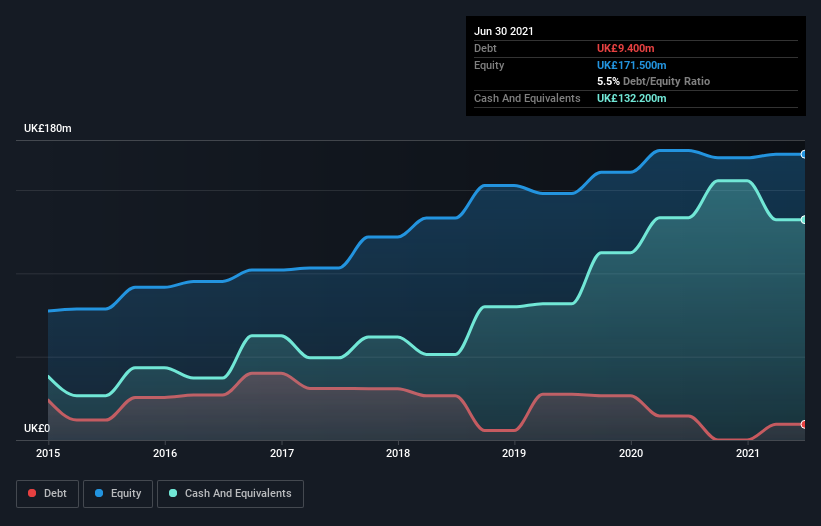Viewport: 821px width, 526px height.
Task: Click Cash And Equivalents tooltip label
Action: [527, 98]
